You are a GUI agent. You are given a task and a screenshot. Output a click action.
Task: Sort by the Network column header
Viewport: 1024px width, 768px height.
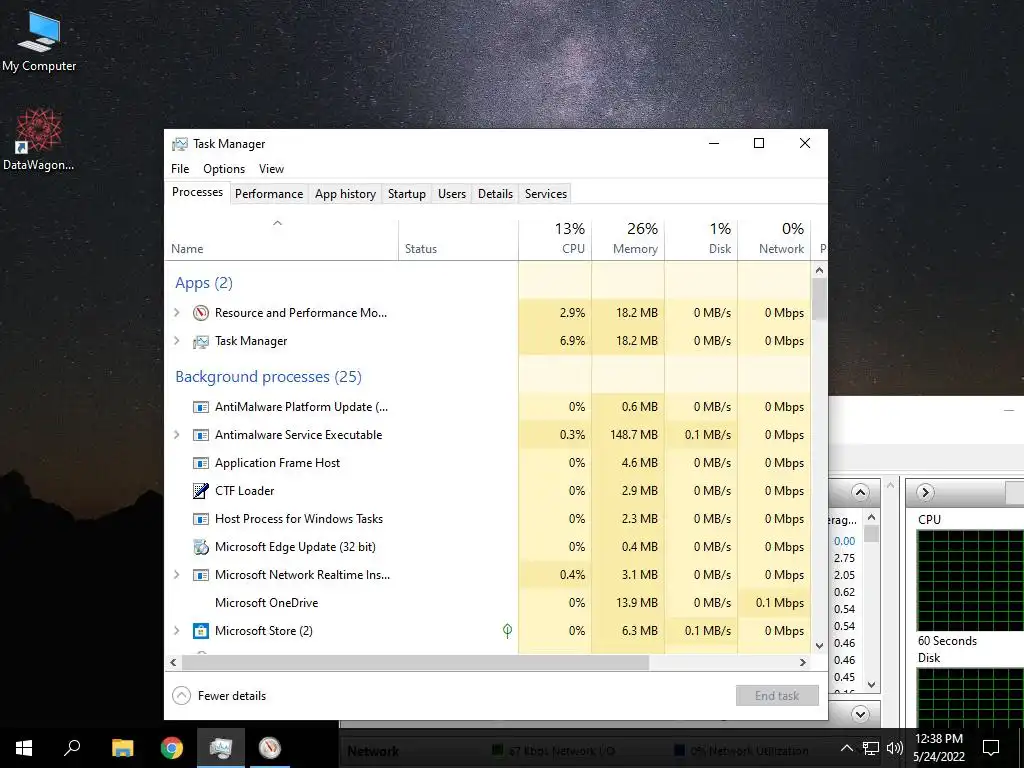click(775, 240)
